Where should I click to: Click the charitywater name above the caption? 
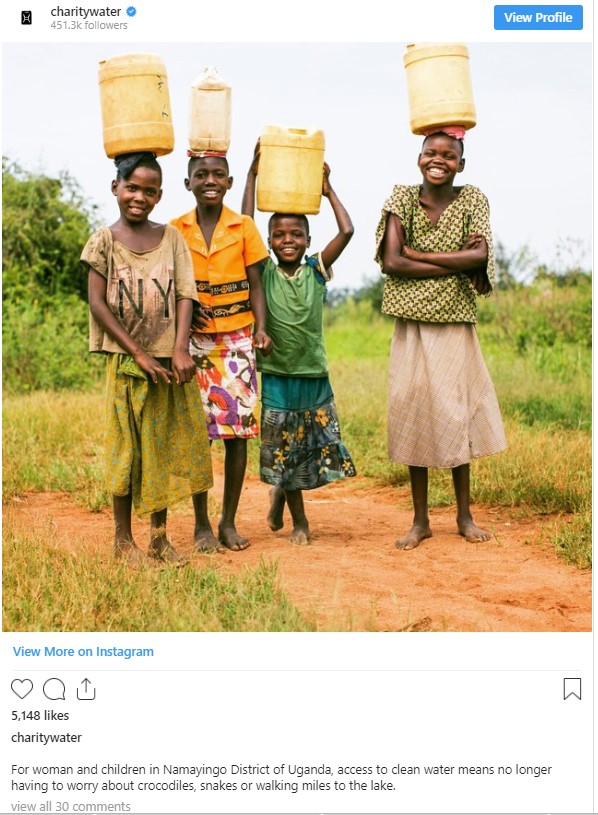[46, 738]
